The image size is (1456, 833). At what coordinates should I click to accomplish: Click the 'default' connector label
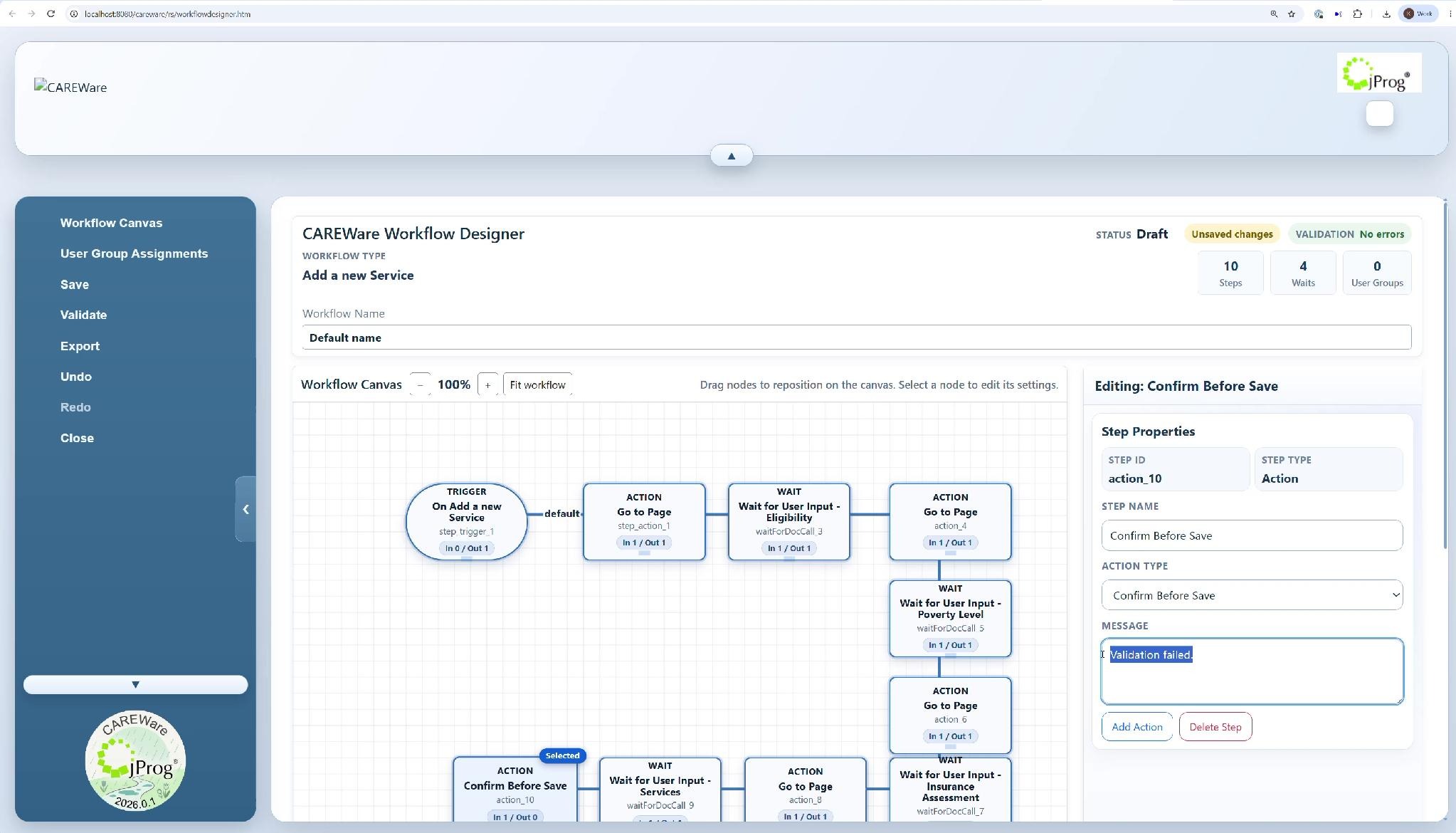point(561,513)
